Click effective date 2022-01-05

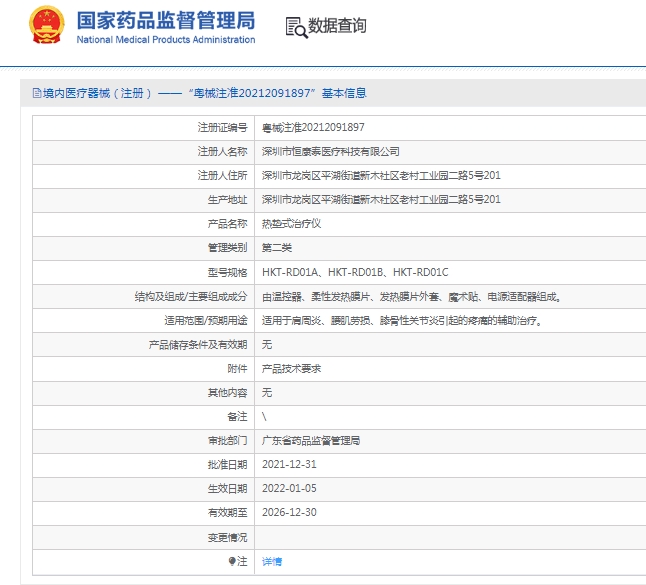pos(289,489)
